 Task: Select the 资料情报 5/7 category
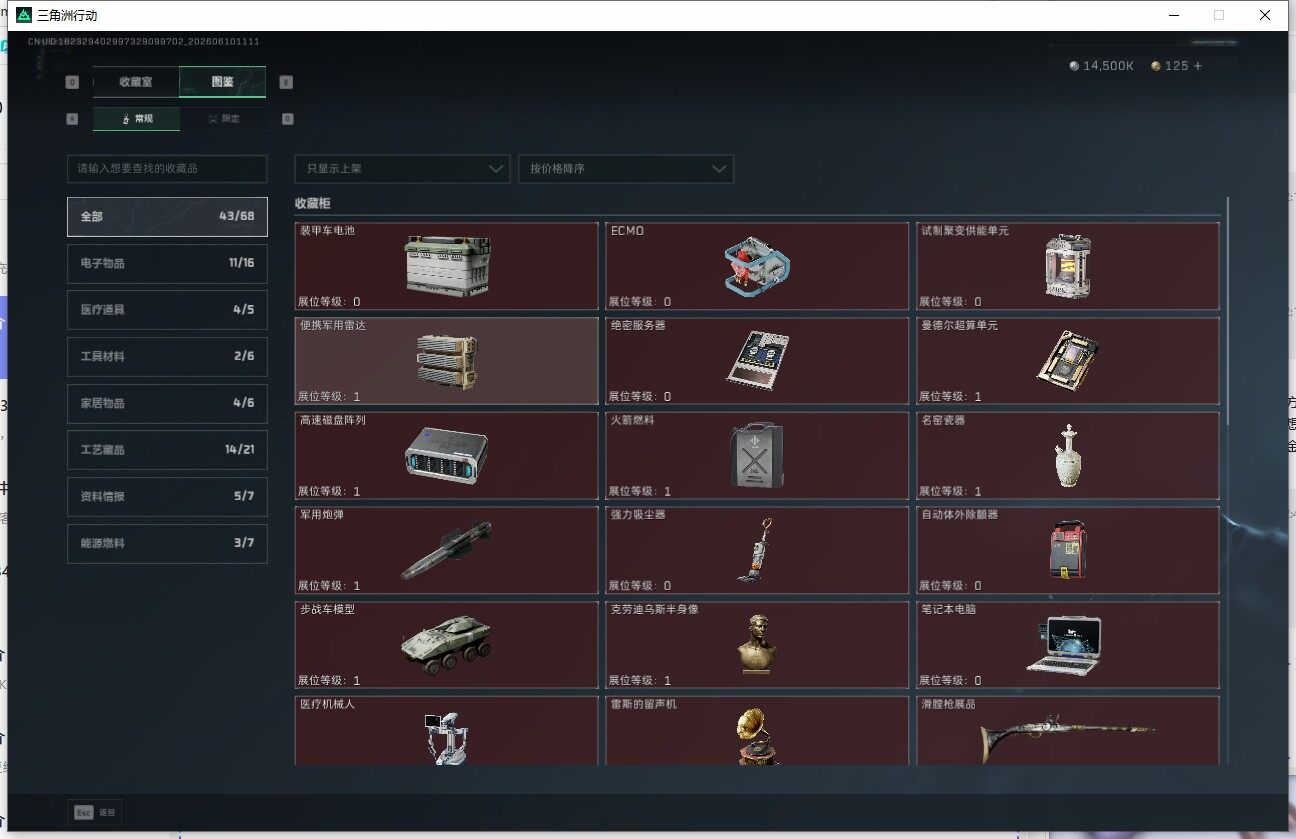167,497
